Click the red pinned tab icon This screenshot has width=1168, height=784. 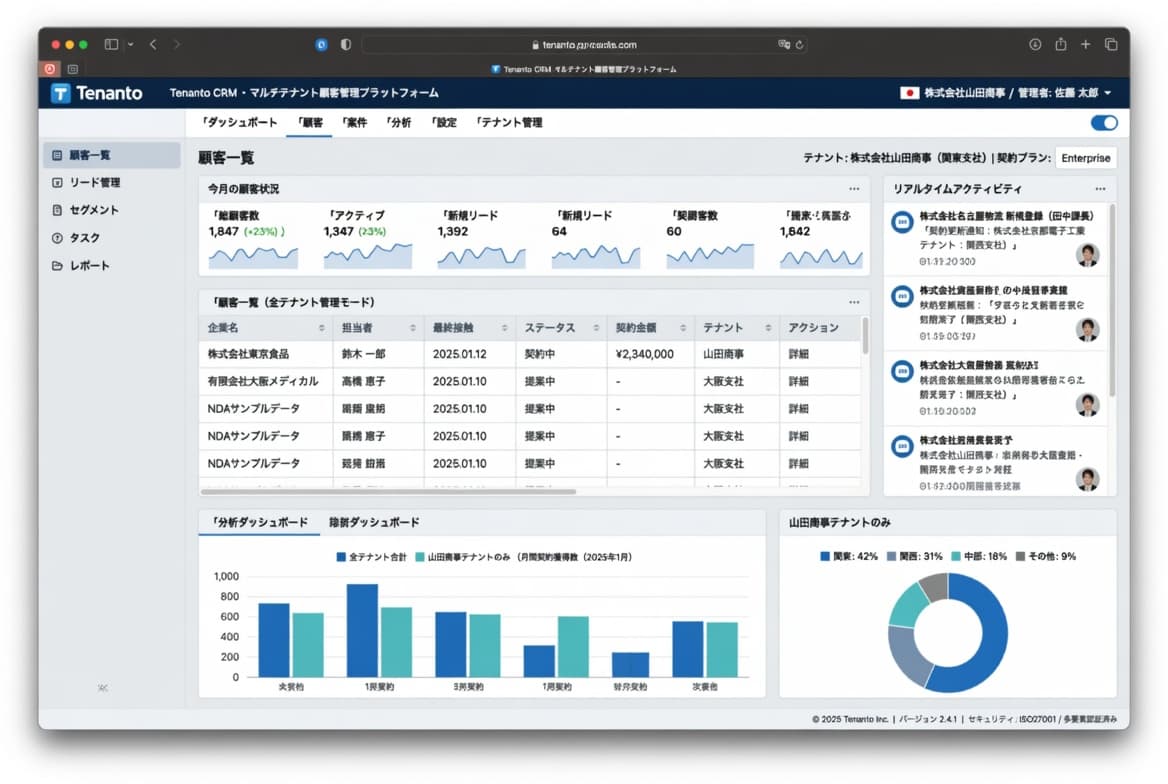[50, 69]
